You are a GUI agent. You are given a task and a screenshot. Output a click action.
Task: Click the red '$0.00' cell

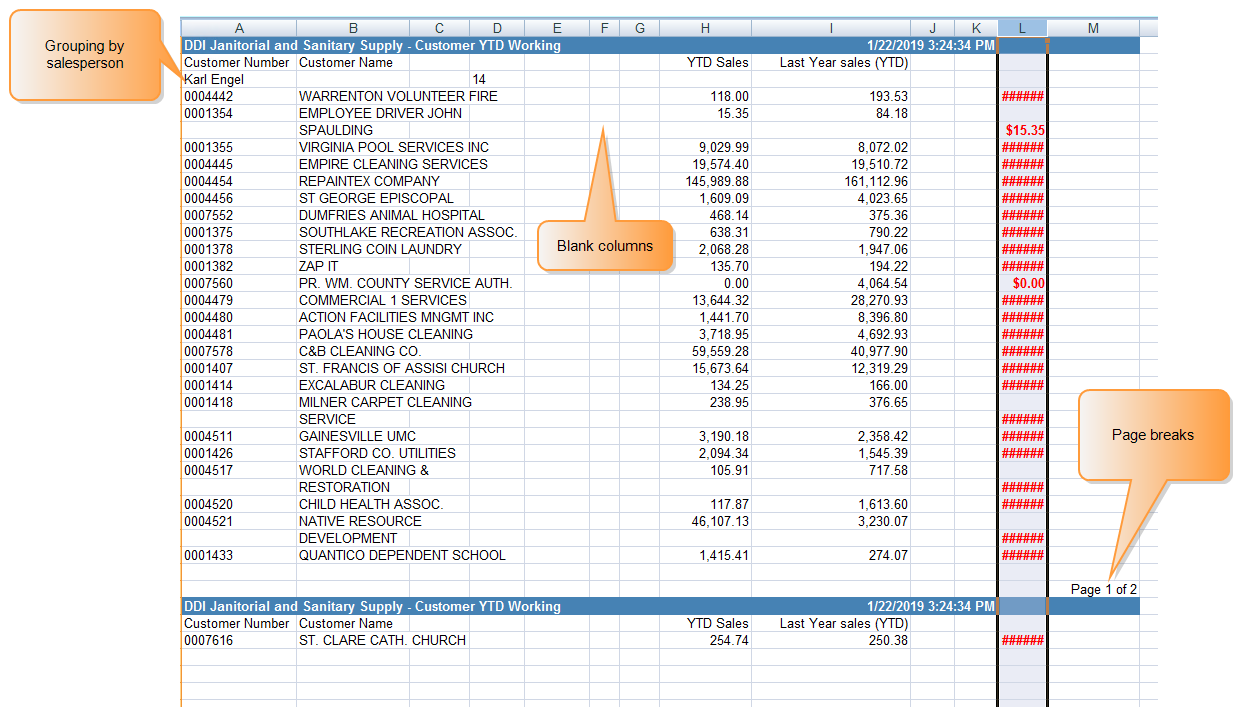click(1029, 283)
